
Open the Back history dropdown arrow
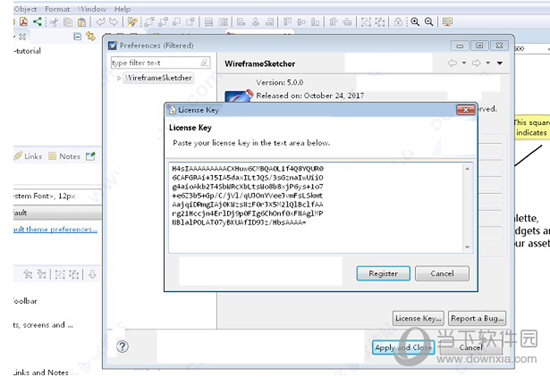pyautogui.click(x=464, y=63)
